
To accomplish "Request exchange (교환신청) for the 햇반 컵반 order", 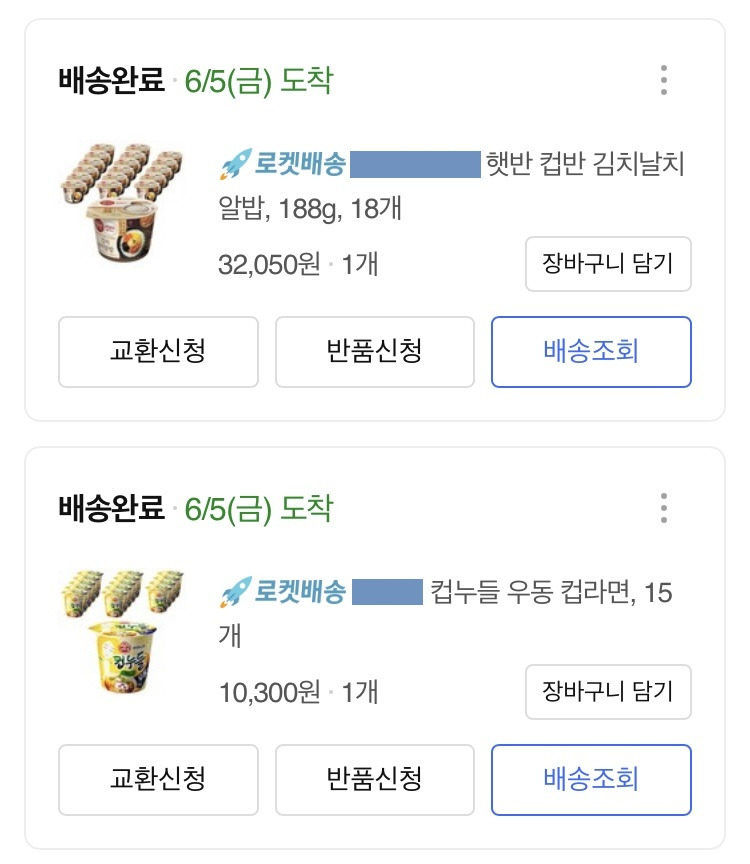I will 158,351.
